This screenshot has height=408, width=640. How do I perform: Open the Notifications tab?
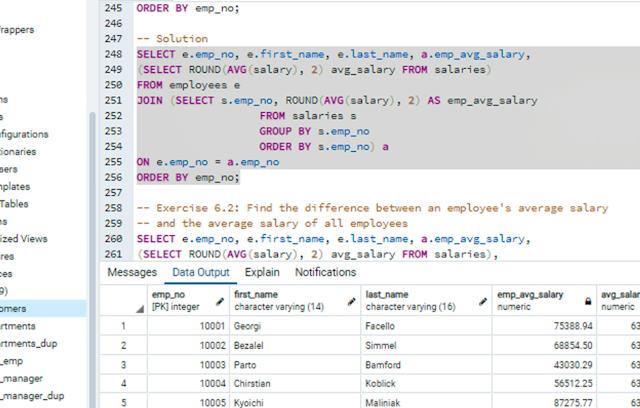326,272
